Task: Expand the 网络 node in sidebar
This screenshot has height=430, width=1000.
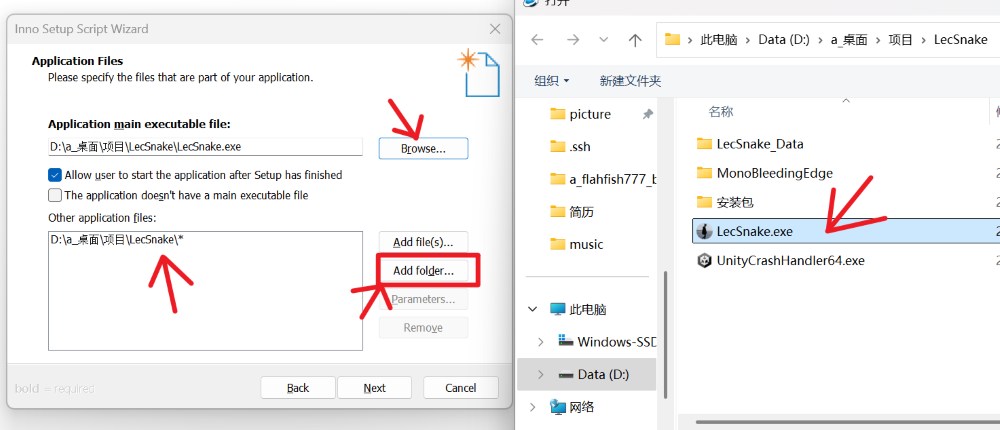Action: (533, 406)
